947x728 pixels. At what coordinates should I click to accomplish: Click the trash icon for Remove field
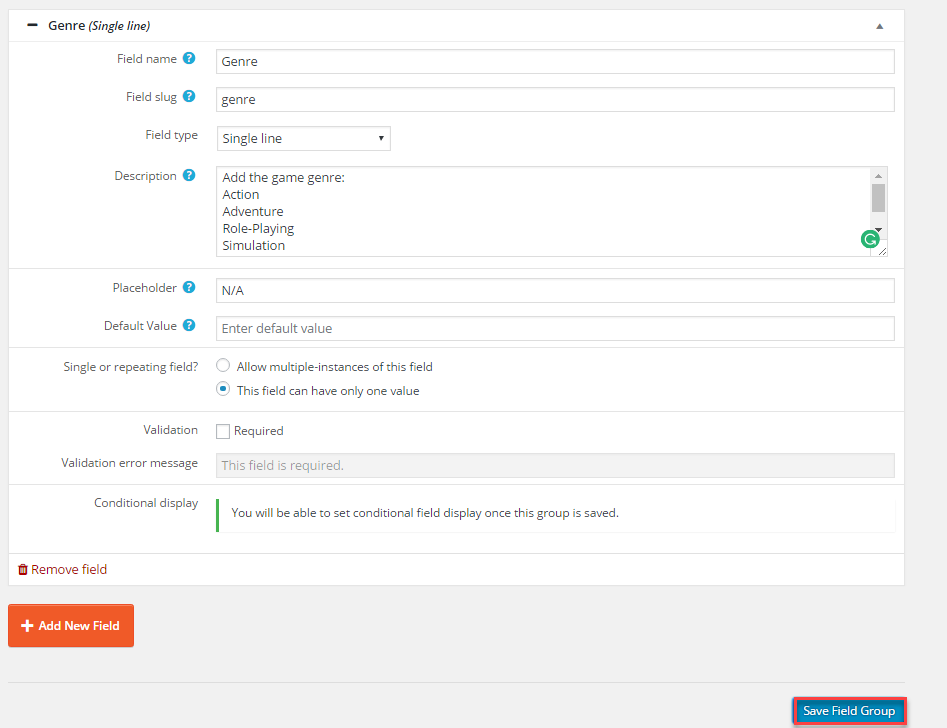pyautogui.click(x=23, y=570)
